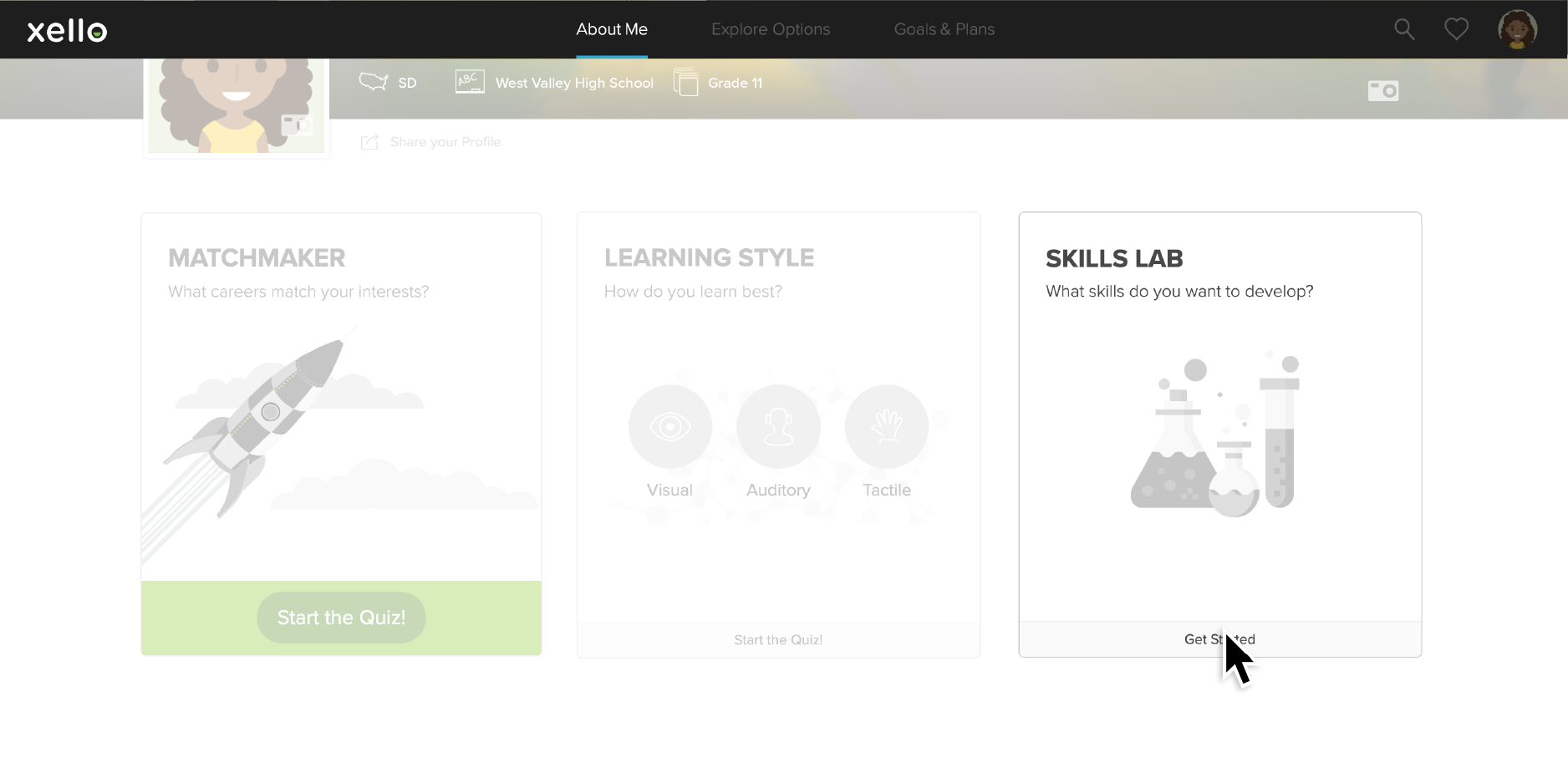The width and height of the screenshot is (1568, 758).
Task: Select the Visual eye icon
Action: coord(670,426)
